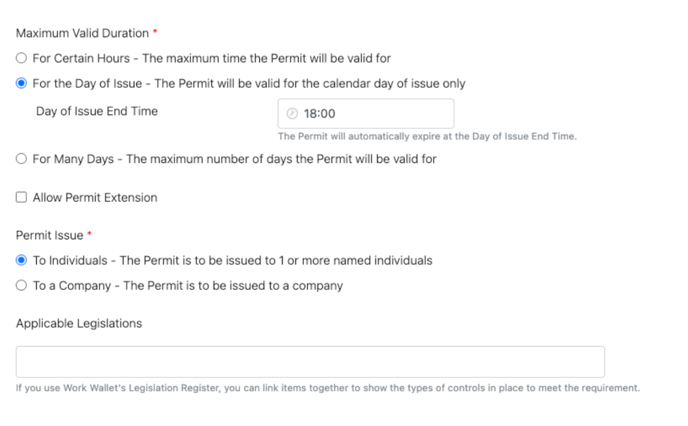Focus the Applicable Legislations input box
This screenshot has height=426, width=688.
tap(310, 361)
